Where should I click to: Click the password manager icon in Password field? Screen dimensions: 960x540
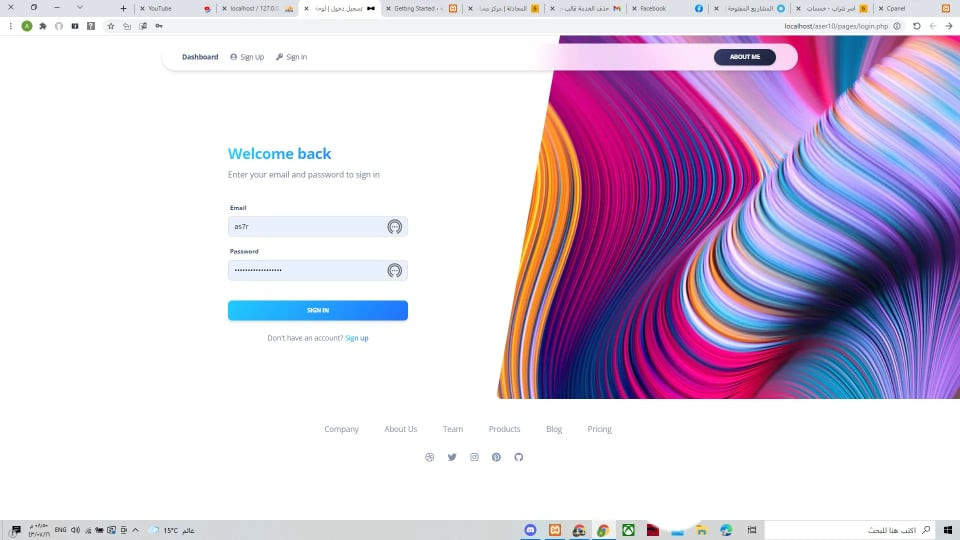point(394,270)
